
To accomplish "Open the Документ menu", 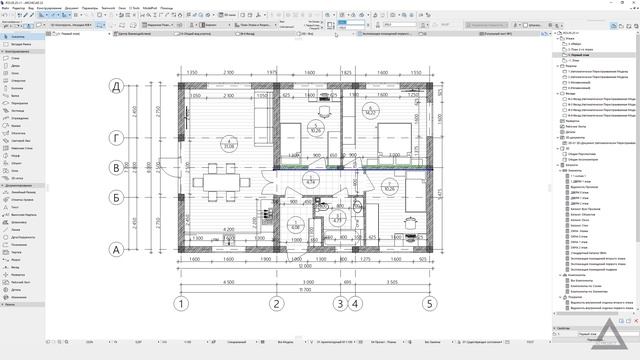I will (71, 8).
